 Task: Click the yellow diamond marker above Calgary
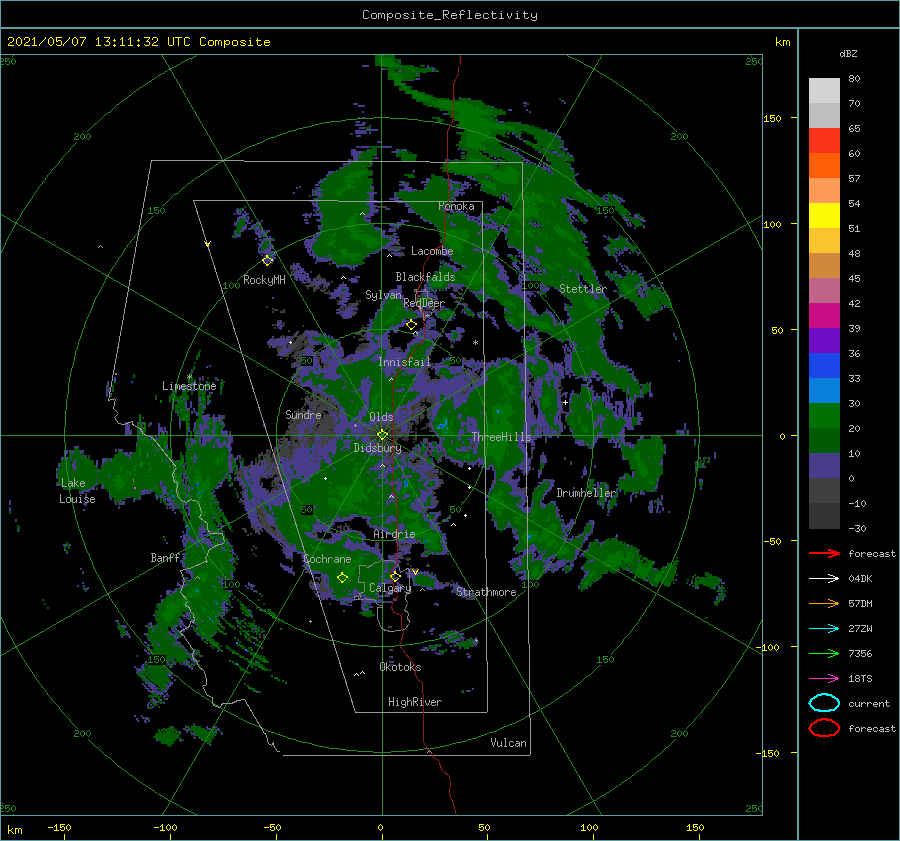[395, 576]
